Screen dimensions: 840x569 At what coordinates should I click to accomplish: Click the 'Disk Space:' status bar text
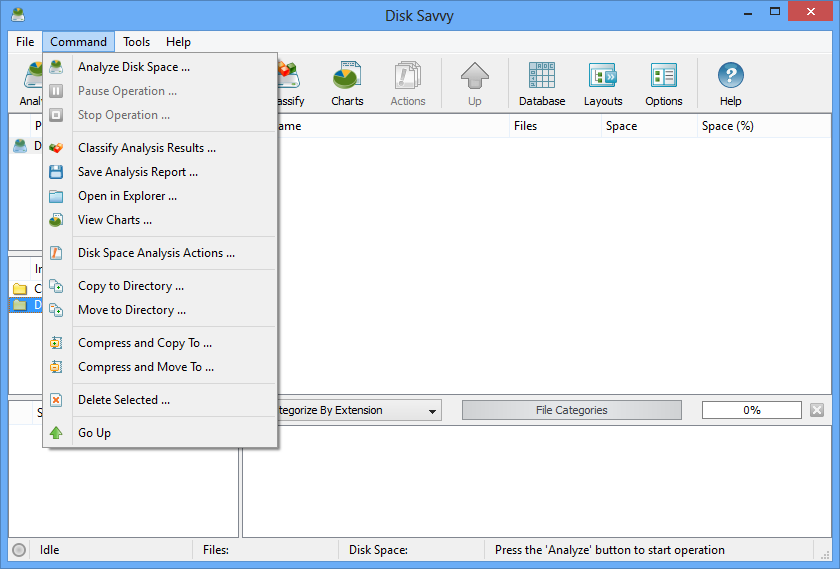[x=378, y=550]
